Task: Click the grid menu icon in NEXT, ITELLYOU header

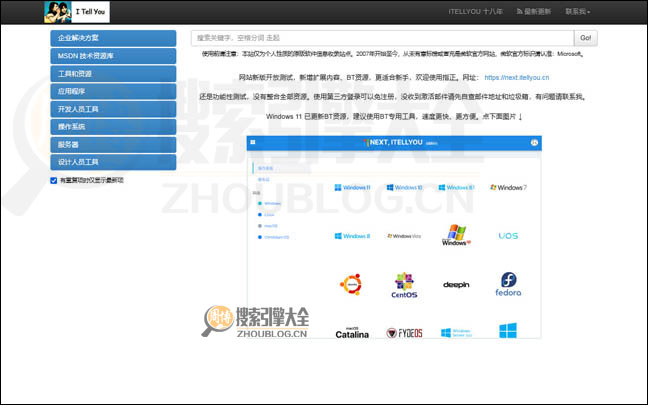Action: (253, 142)
